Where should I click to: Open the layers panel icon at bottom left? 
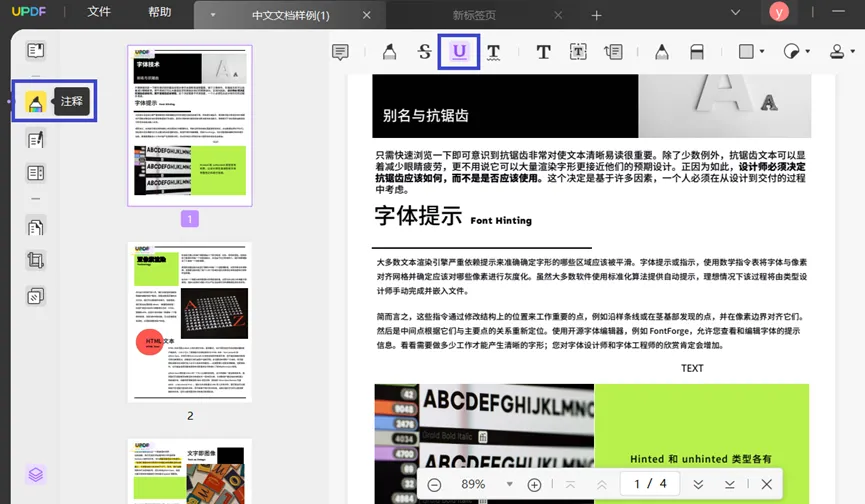(x=35, y=474)
